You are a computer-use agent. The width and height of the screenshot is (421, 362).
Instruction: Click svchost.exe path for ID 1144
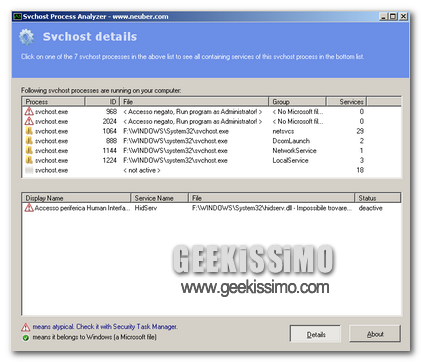coord(175,150)
